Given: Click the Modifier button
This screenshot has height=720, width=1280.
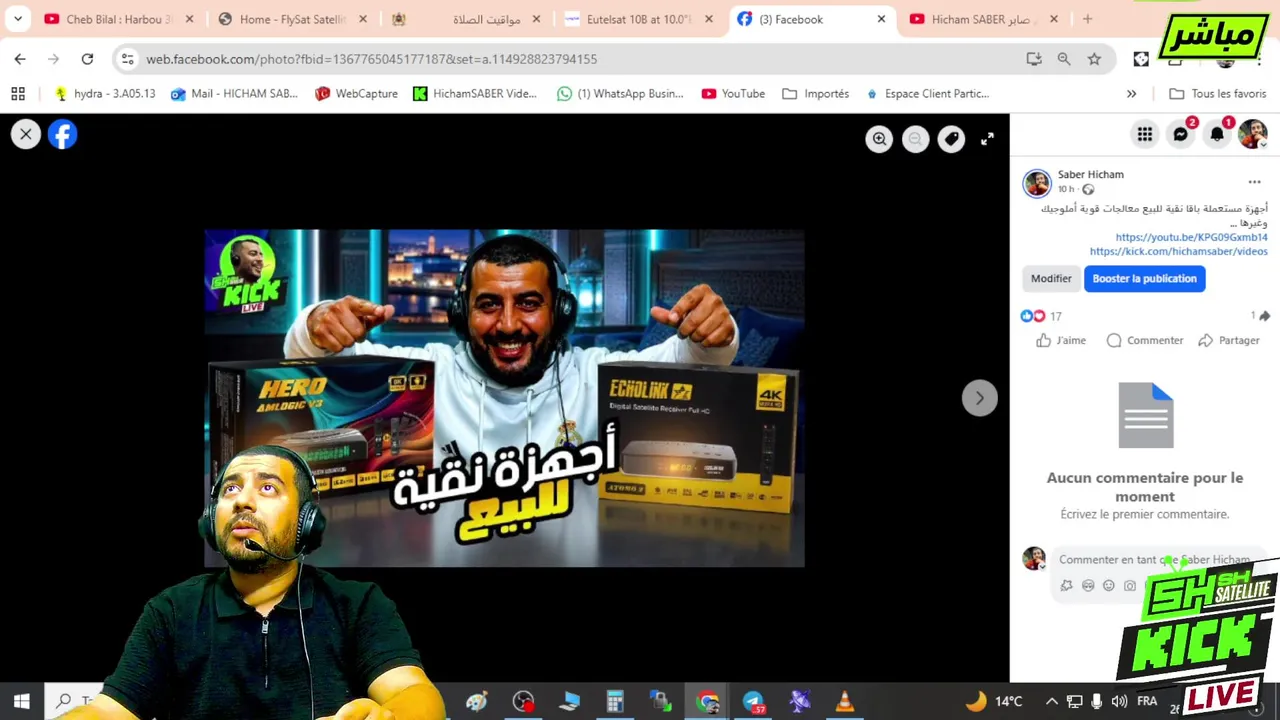Looking at the screenshot, I should coord(1051,279).
